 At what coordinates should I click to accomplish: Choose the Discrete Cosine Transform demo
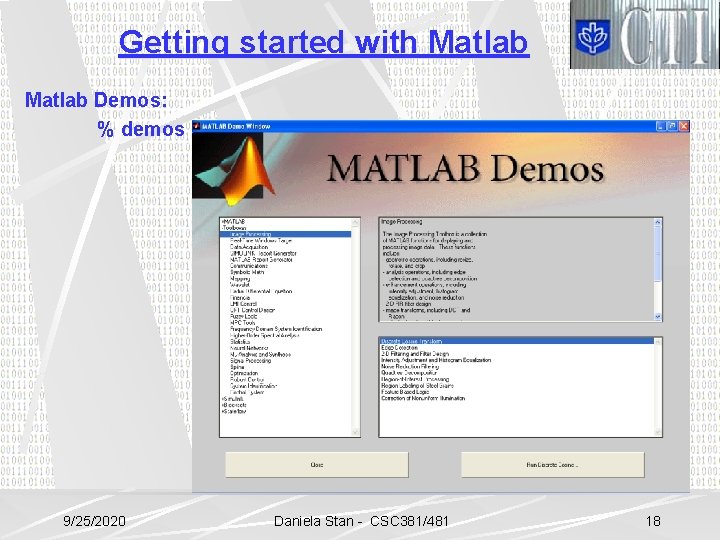tap(517, 341)
